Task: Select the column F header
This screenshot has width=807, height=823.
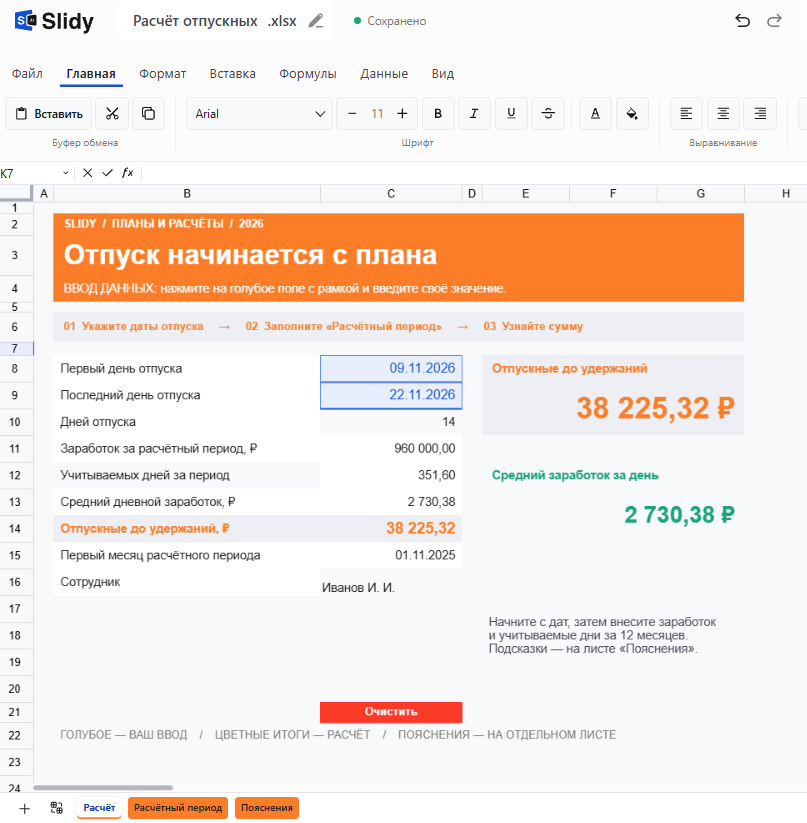Action: [613, 194]
